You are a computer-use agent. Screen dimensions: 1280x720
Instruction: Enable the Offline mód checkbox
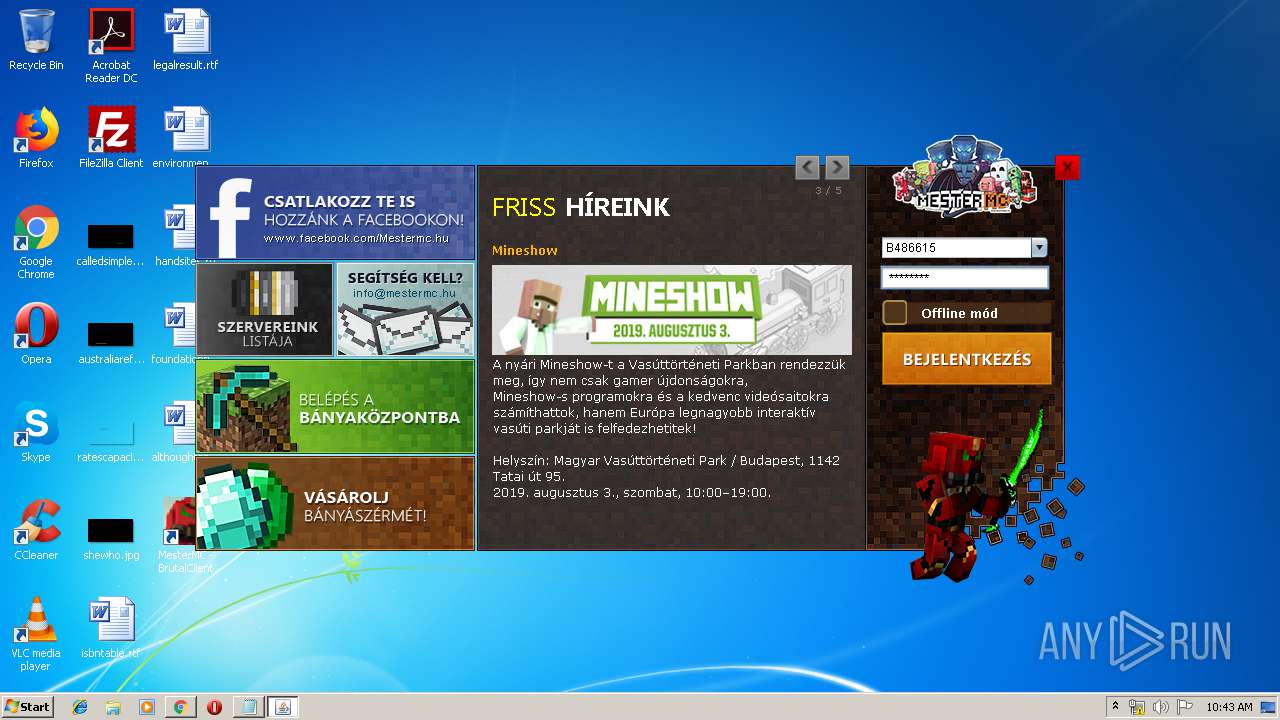(895, 313)
